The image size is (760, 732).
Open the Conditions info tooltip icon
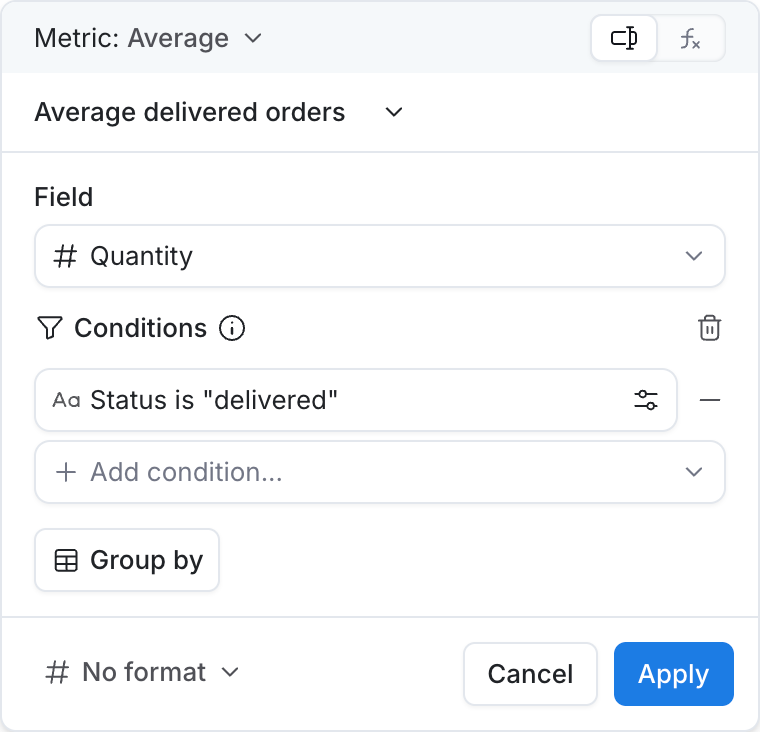tap(232, 328)
